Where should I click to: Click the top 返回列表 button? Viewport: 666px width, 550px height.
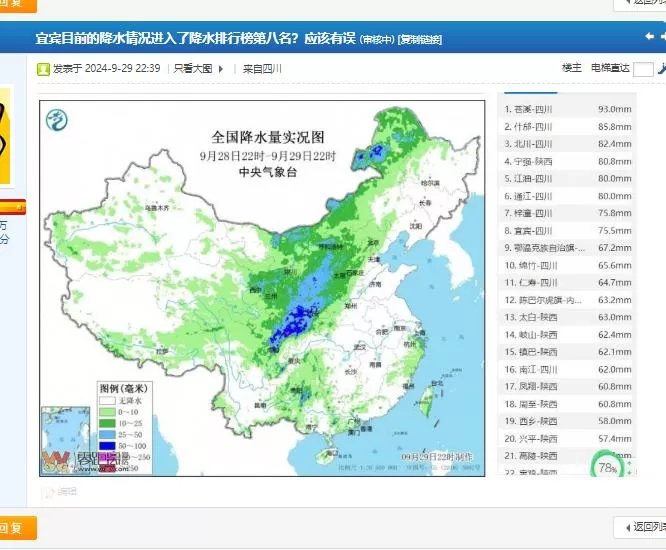point(641,3)
